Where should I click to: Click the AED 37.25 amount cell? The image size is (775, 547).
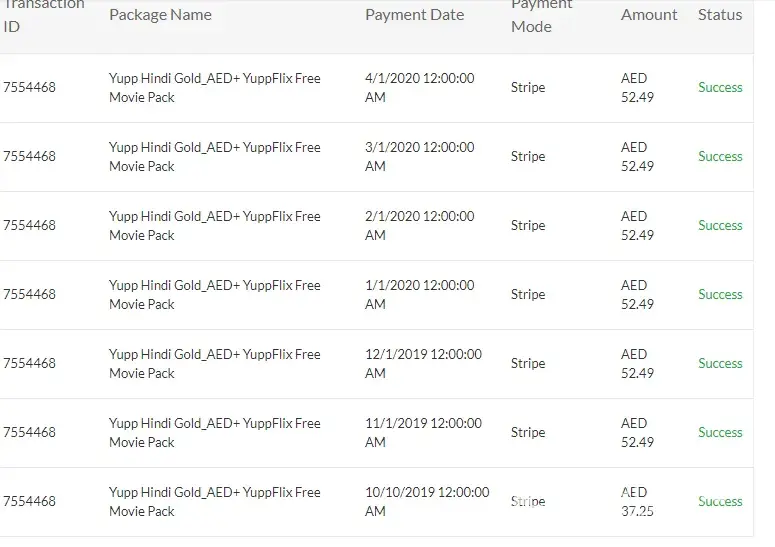click(x=637, y=502)
